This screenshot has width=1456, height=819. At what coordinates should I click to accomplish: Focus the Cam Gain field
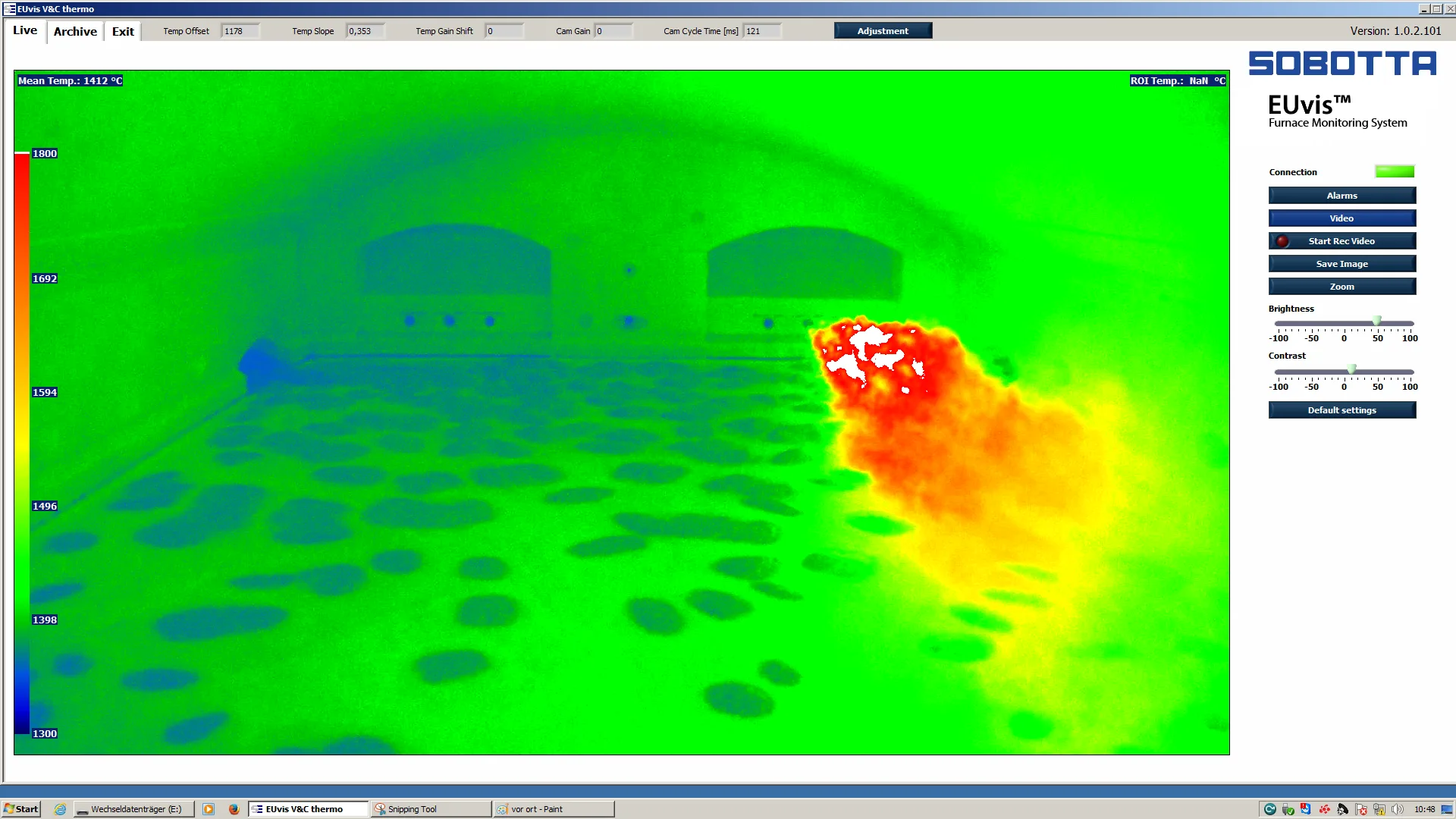coord(613,31)
